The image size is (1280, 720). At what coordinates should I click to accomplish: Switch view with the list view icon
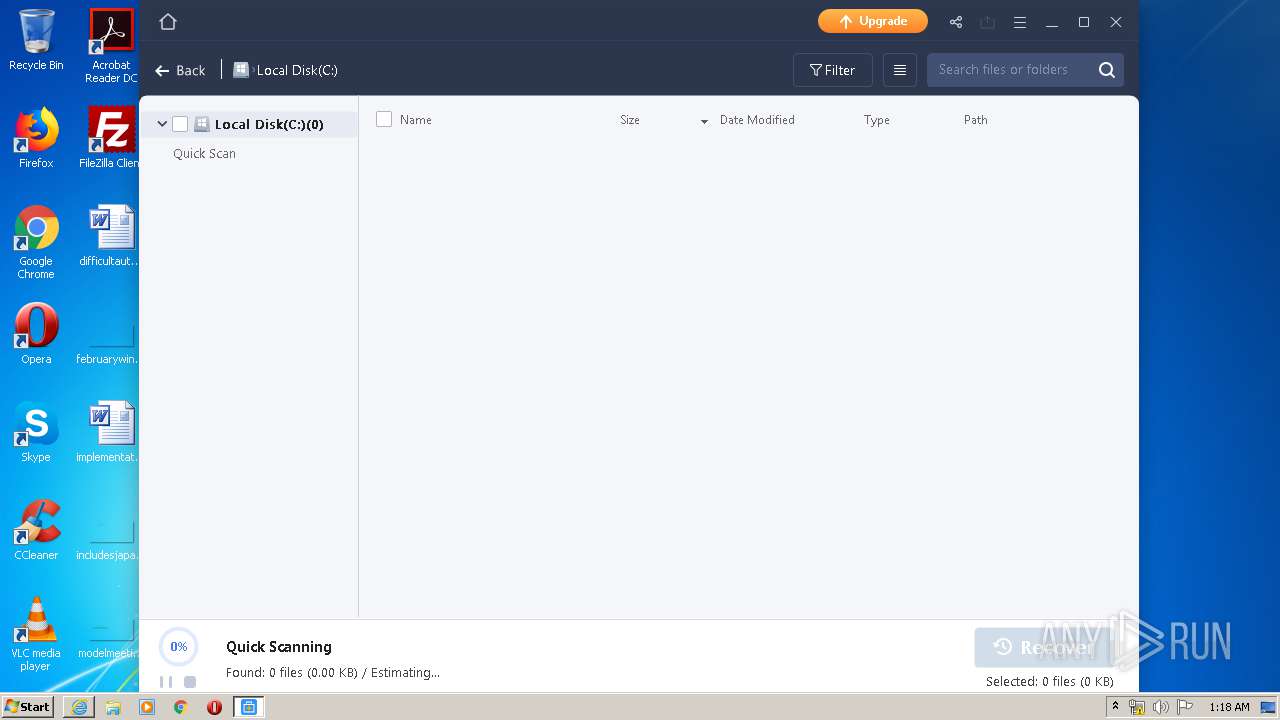pos(900,70)
